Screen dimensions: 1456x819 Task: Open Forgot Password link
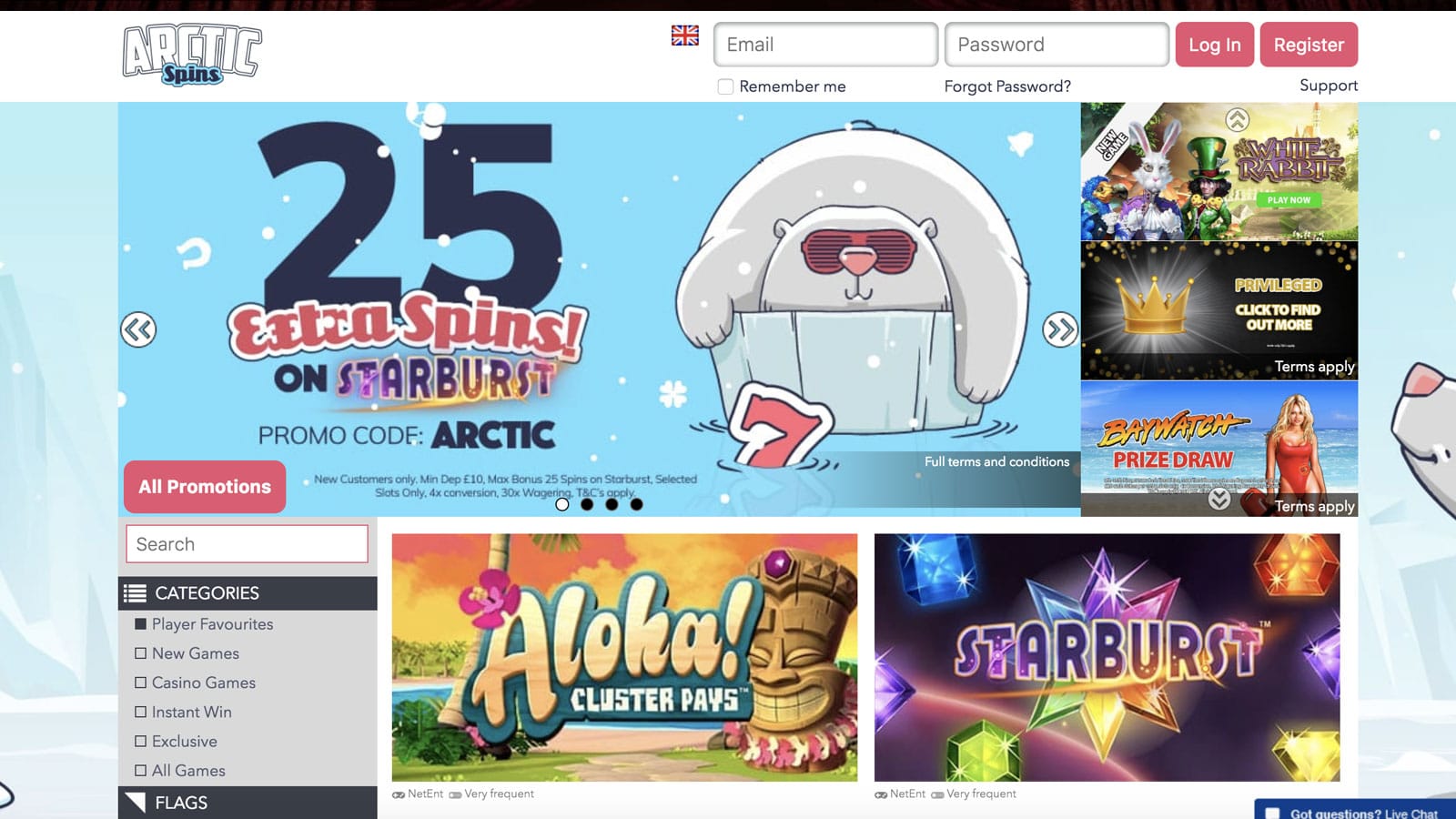(1007, 86)
